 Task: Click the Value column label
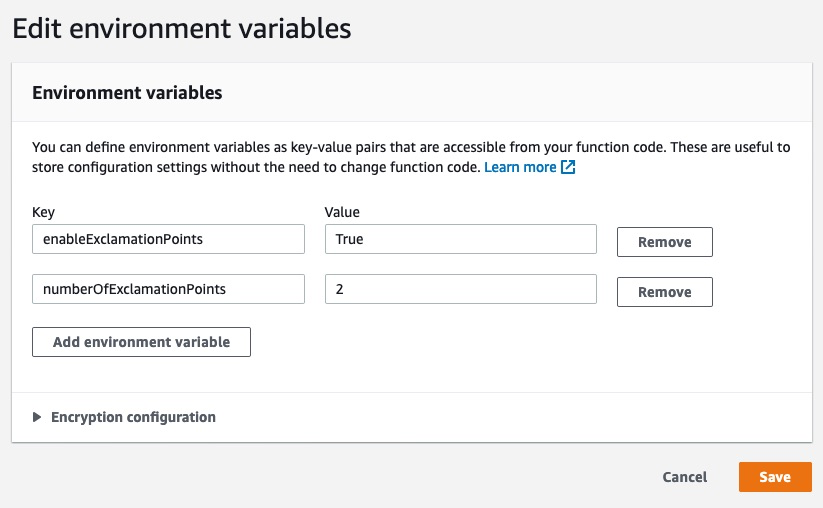(342, 213)
